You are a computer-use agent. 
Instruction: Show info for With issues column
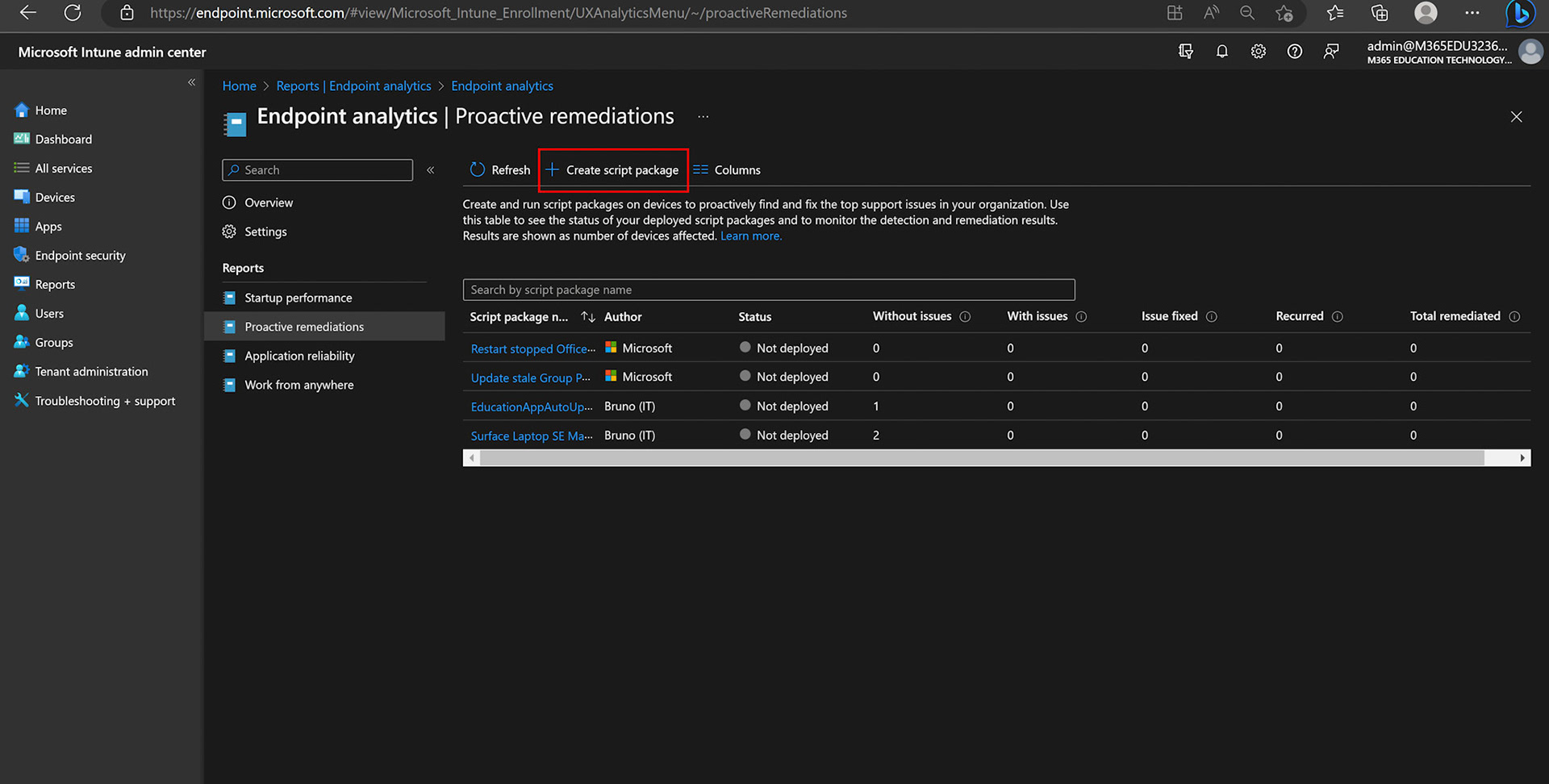1081,317
